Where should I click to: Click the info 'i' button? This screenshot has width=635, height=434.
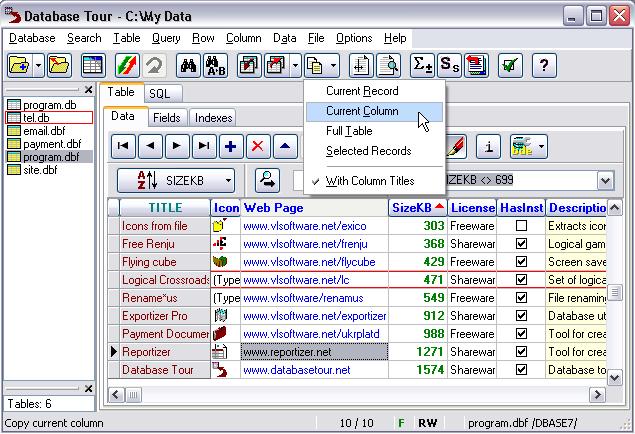(488, 146)
